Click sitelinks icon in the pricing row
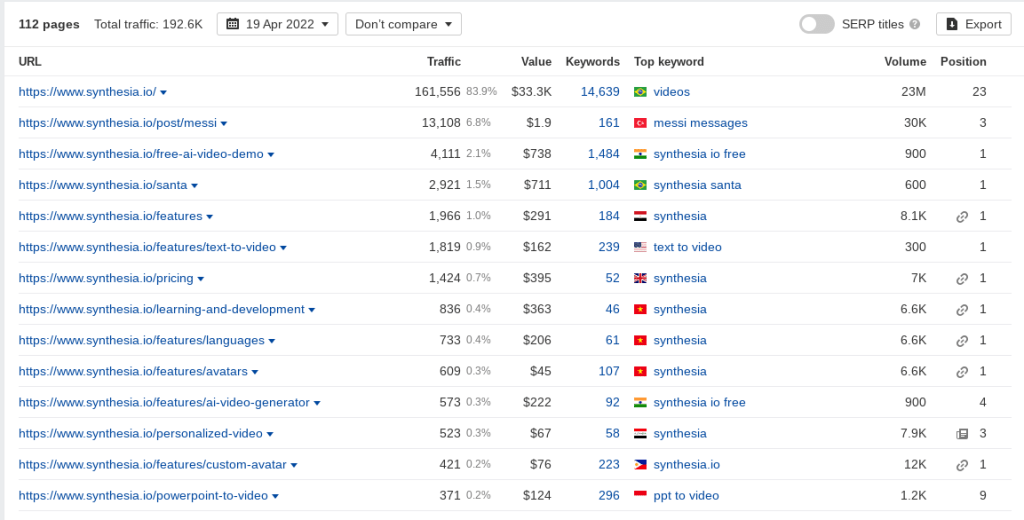 point(962,279)
